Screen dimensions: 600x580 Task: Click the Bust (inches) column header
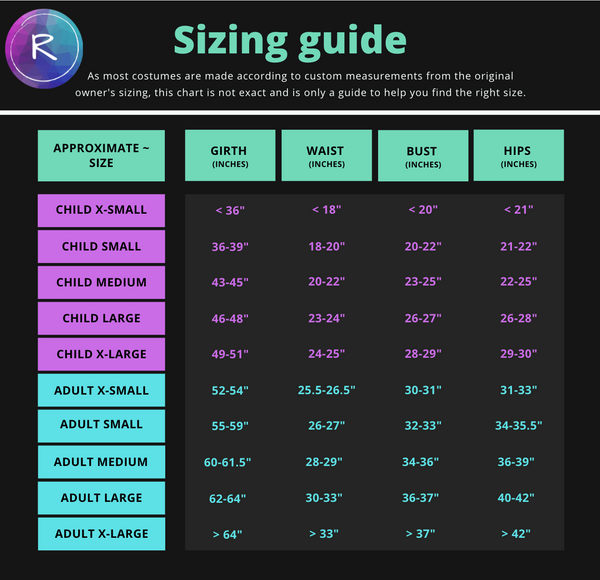pos(422,155)
